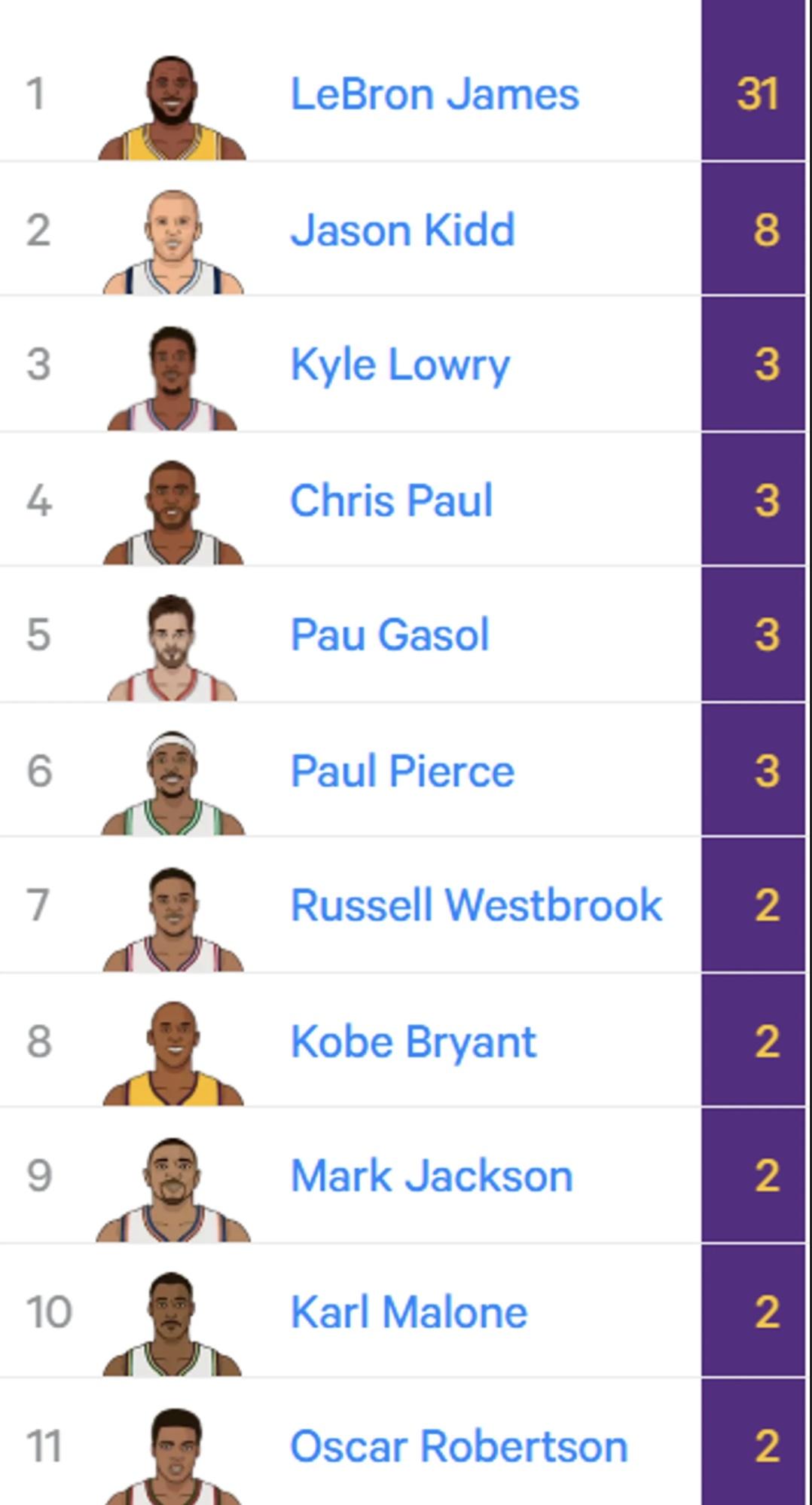Click Pau Gasol's avatar illustration
The image size is (812, 1505).
click(x=172, y=648)
